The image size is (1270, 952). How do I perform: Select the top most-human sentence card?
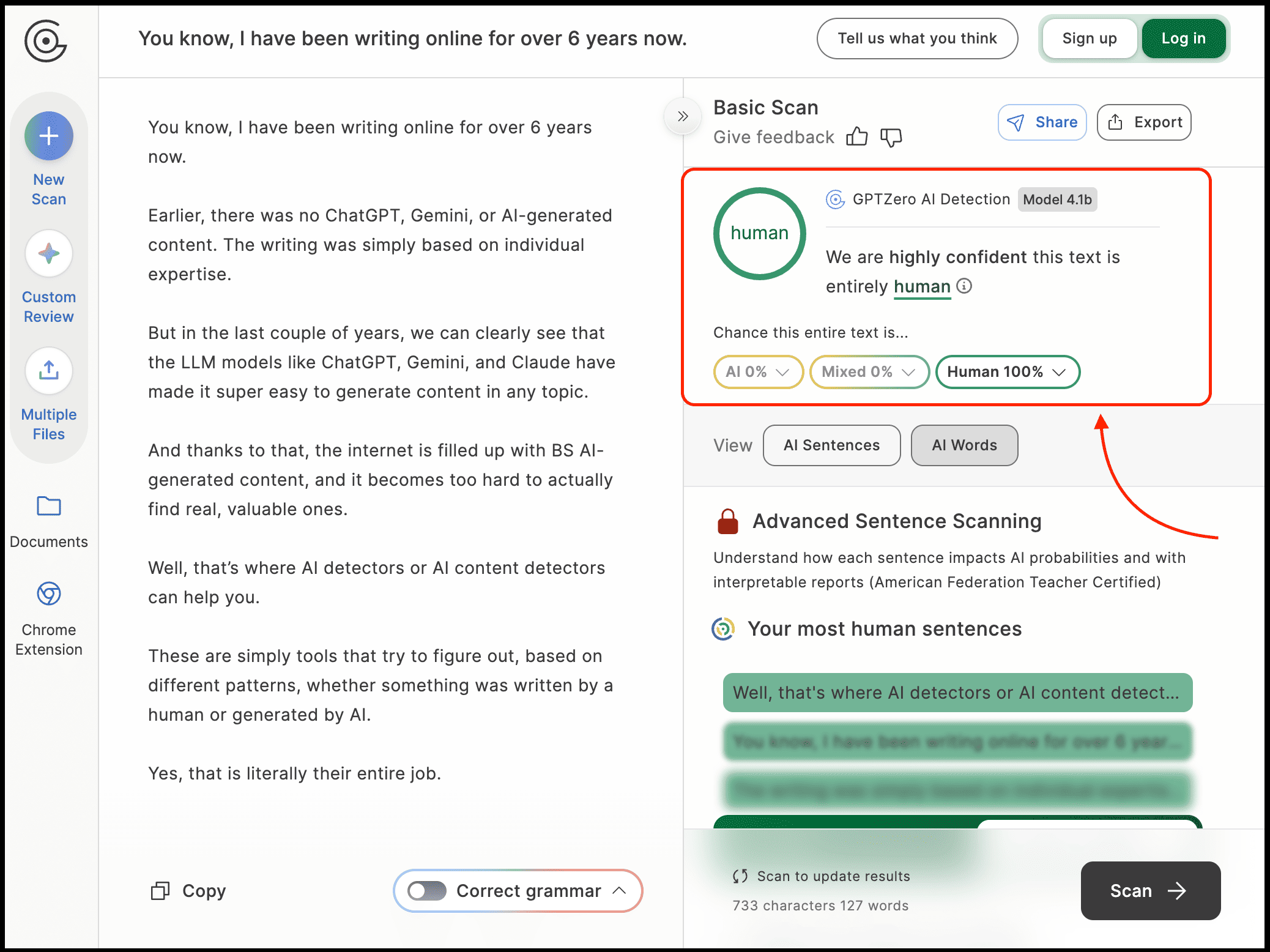[957, 693]
